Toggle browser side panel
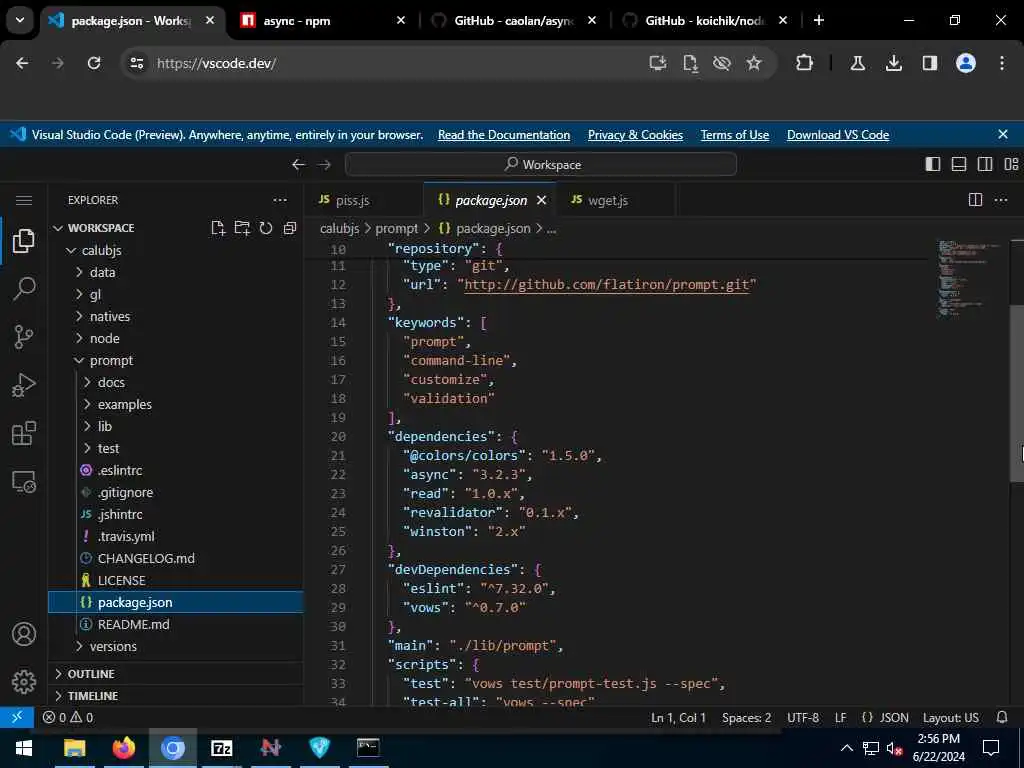Screen dimensions: 1024x768 [929, 63]
